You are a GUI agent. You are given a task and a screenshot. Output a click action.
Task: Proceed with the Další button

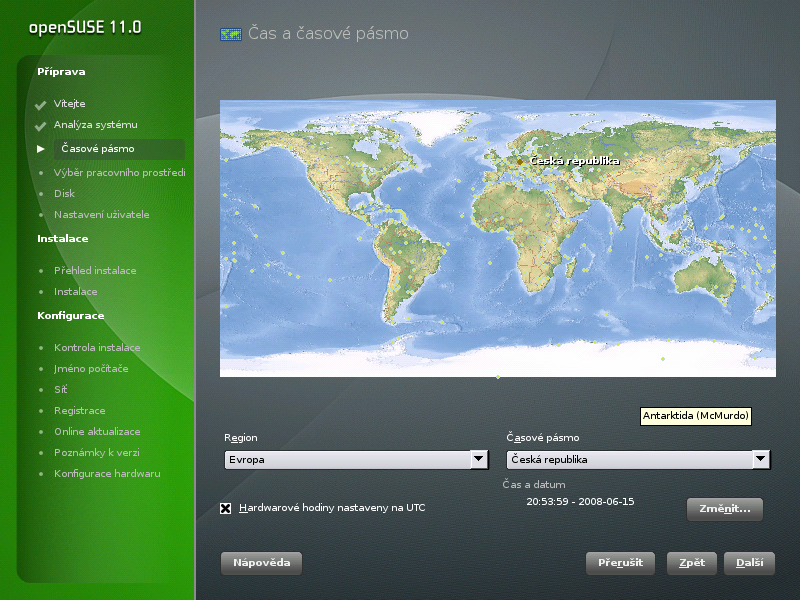click(749, 563)
